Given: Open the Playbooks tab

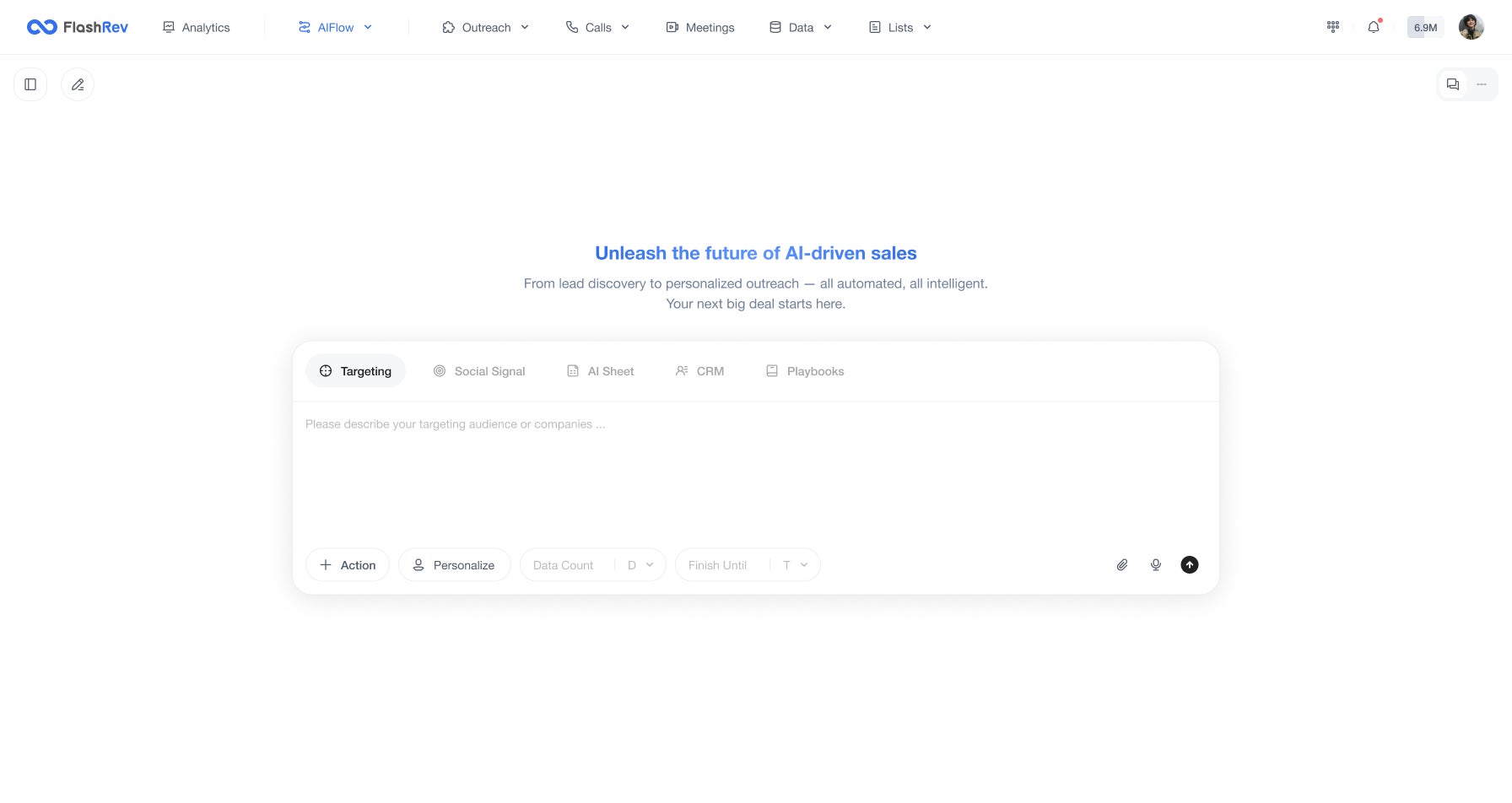Looking at the screenshot, I should click(805, 371).
